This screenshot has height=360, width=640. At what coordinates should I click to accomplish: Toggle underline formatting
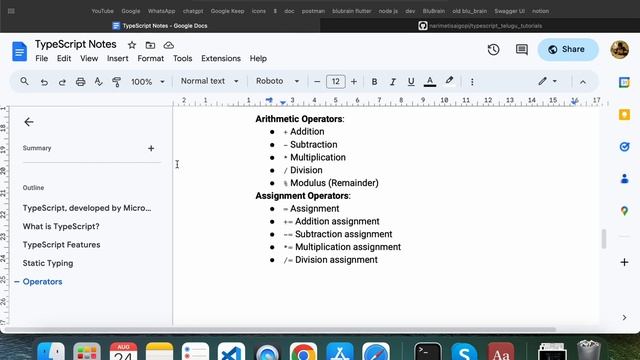click(411, 82)
